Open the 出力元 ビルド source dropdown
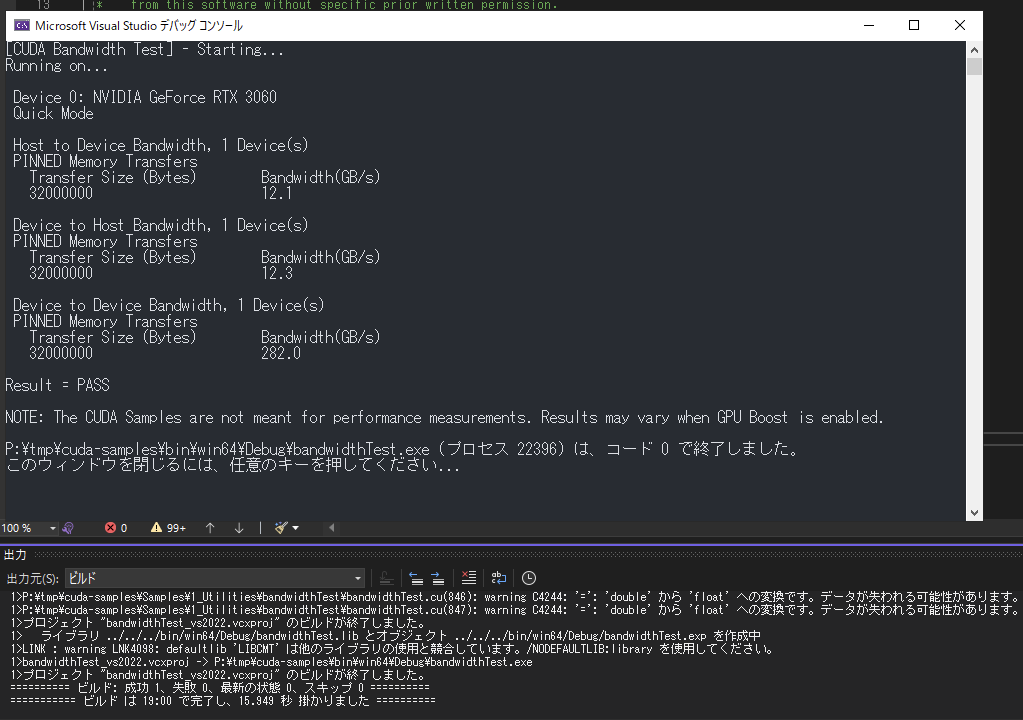The width and height of the screenshot is (1023, 720). point(215,578)
